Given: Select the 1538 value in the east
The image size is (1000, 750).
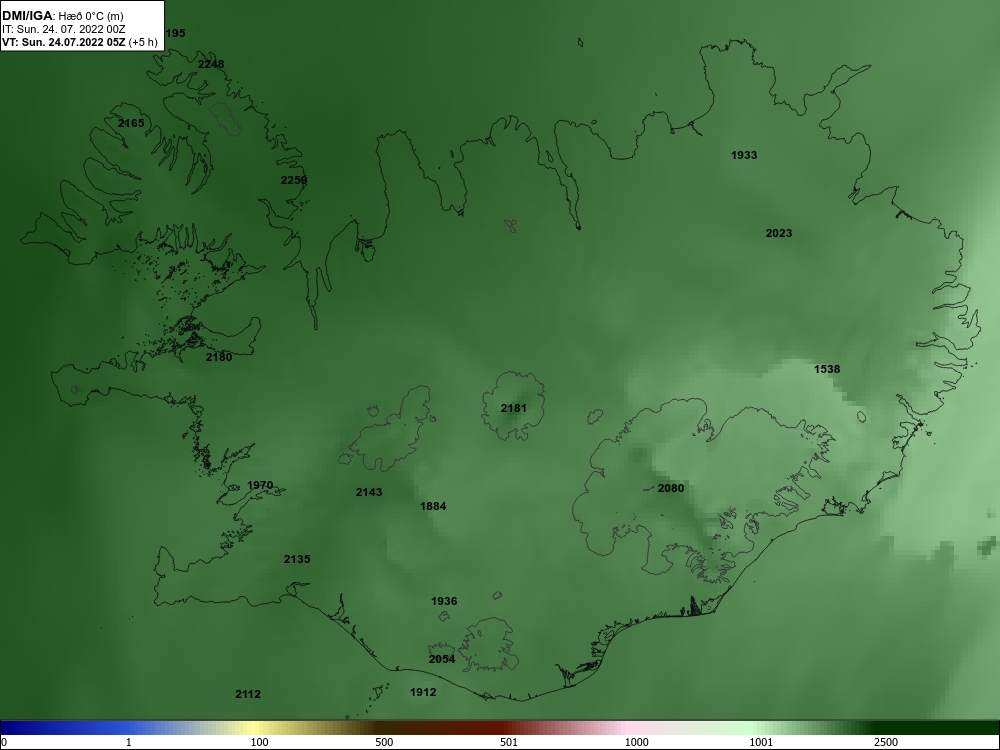Looking at the screenshot, I should (x=827, y=369).
